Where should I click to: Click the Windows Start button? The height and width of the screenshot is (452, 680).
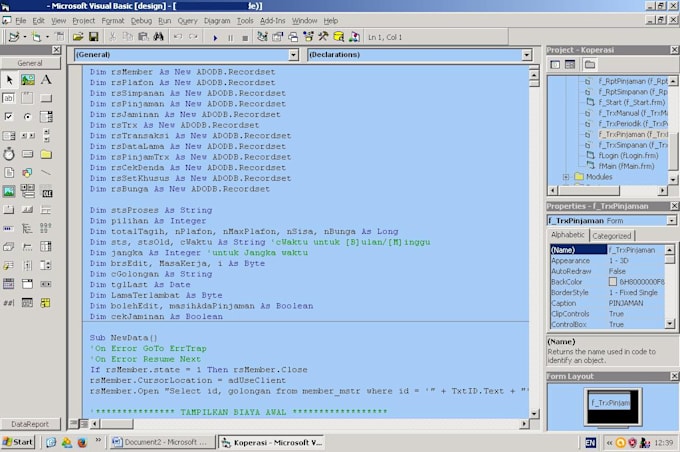tap(18, 442)
